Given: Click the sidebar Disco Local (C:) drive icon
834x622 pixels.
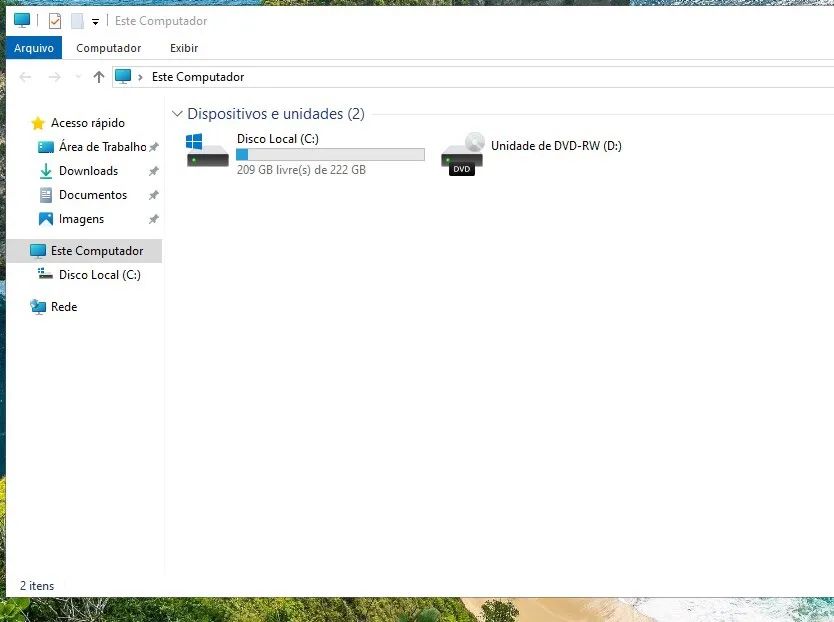Looking at the screenshot, I should 45,274.
